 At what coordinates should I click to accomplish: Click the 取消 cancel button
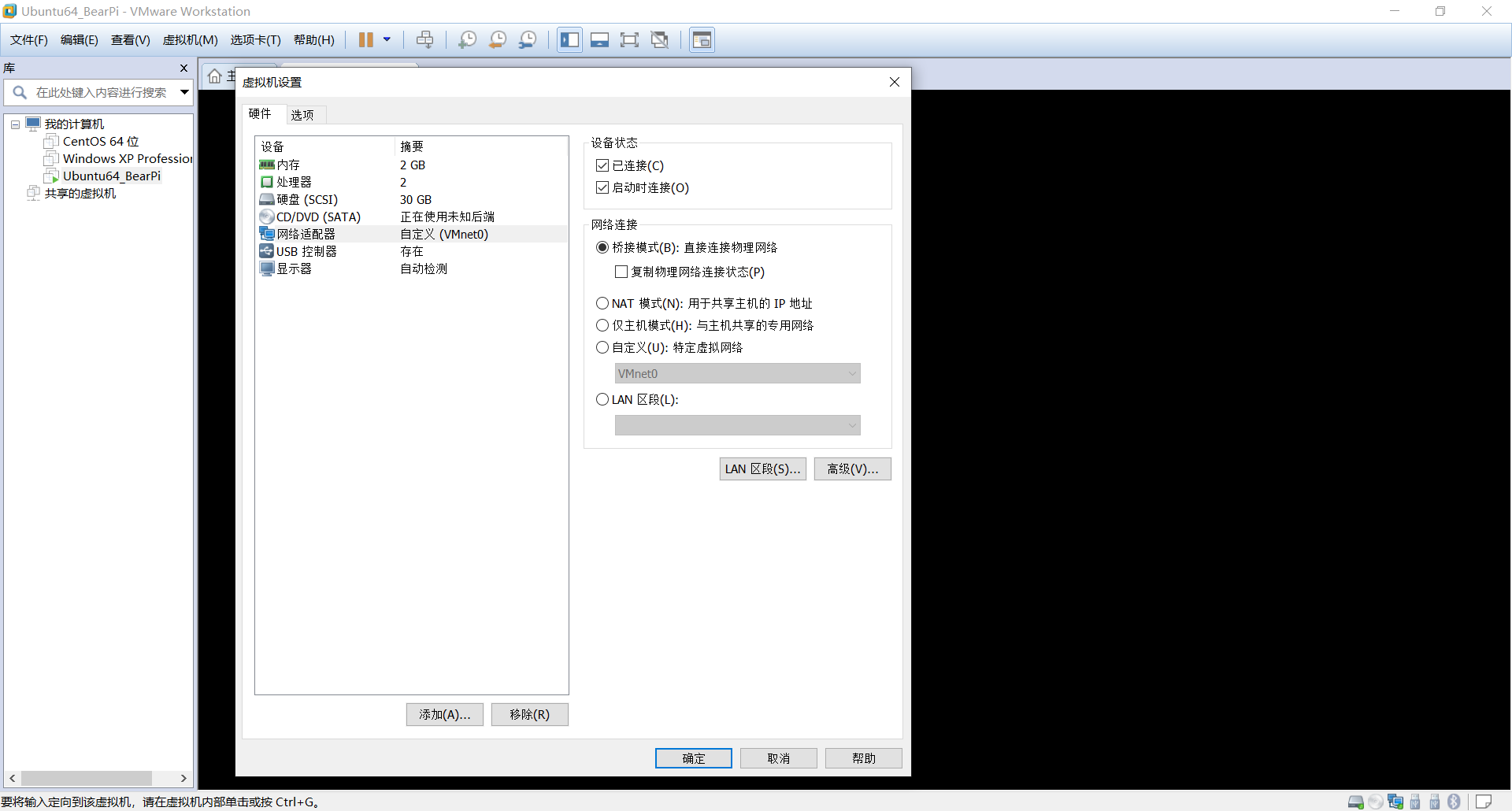coord(779,758)
